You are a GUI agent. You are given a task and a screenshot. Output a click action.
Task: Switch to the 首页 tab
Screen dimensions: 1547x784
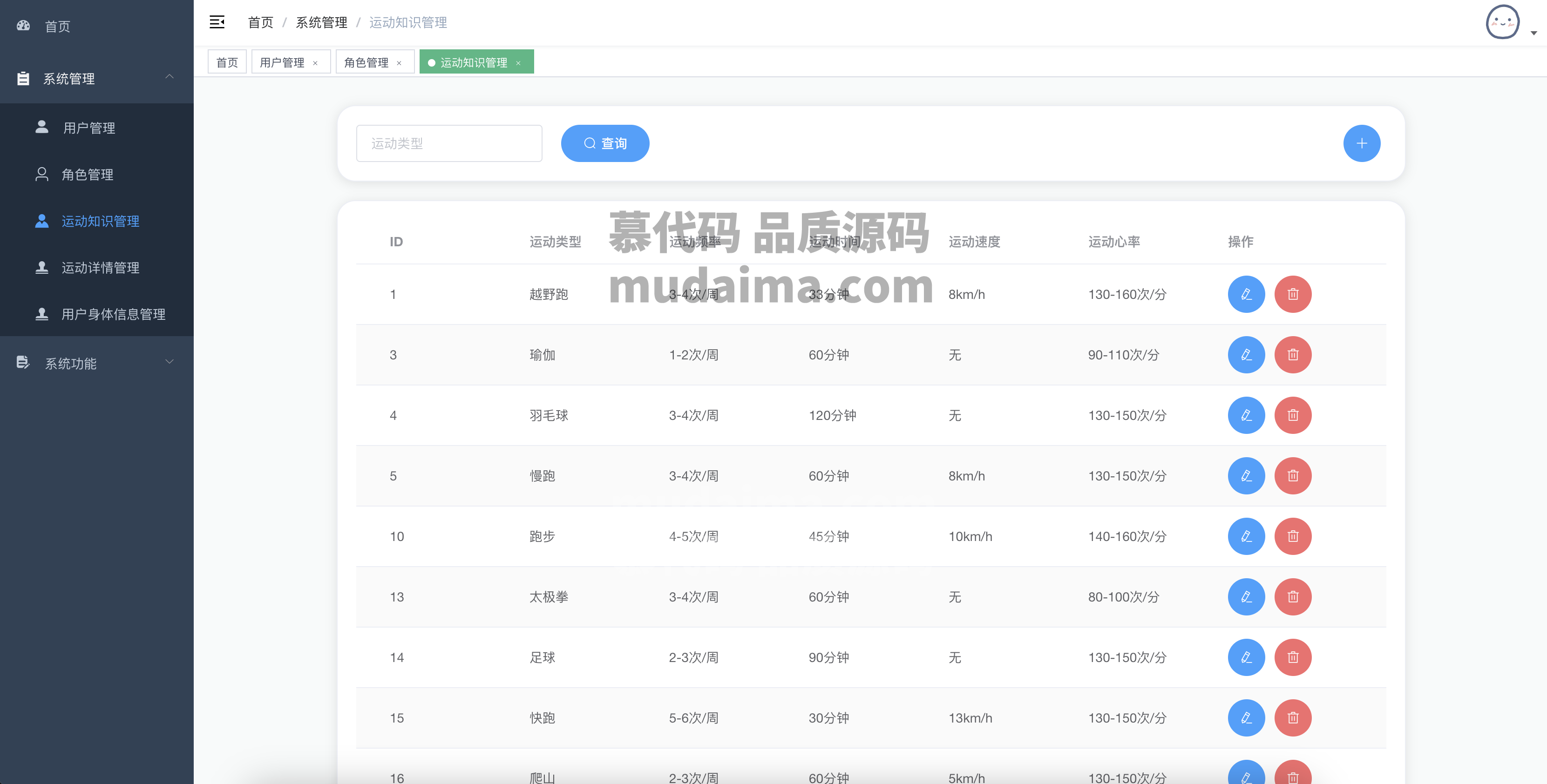click(x=227, y=62)
